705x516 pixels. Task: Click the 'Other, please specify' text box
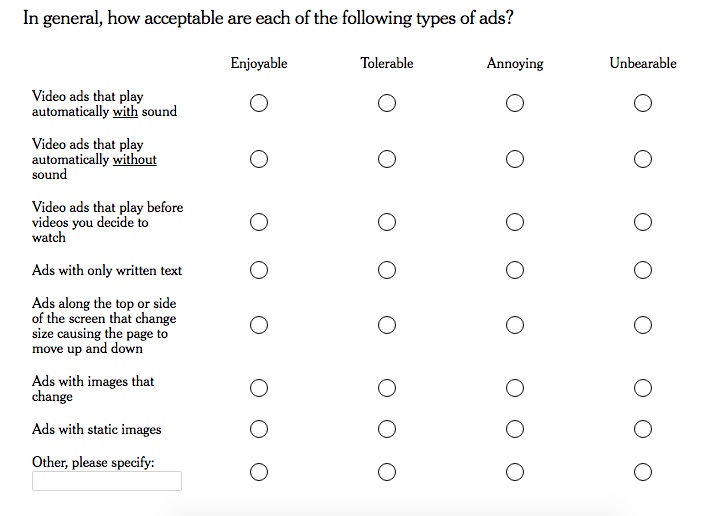[x=107, y=481]
